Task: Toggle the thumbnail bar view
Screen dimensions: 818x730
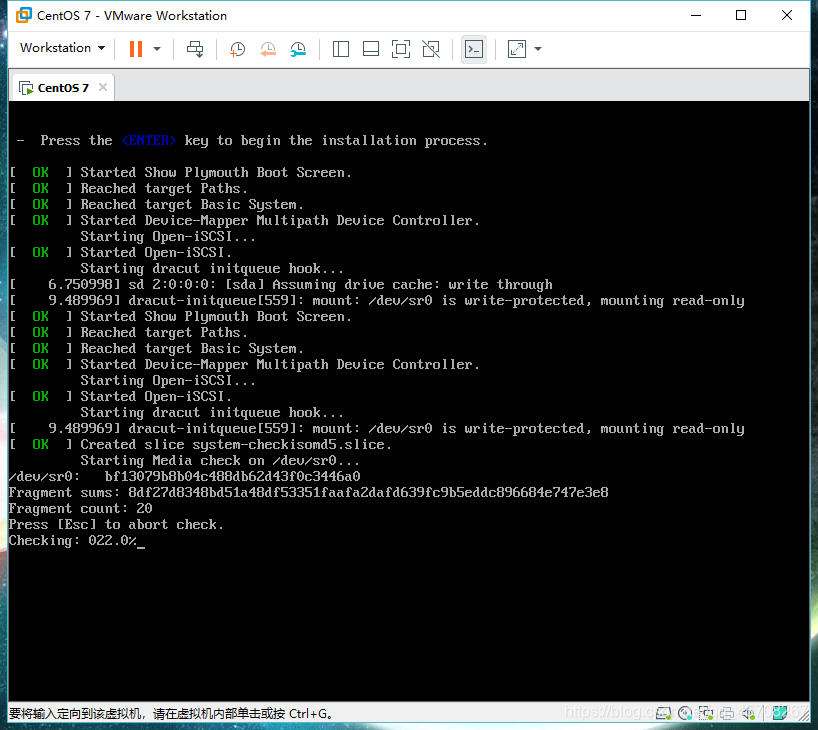Action: tap(371, 49)
